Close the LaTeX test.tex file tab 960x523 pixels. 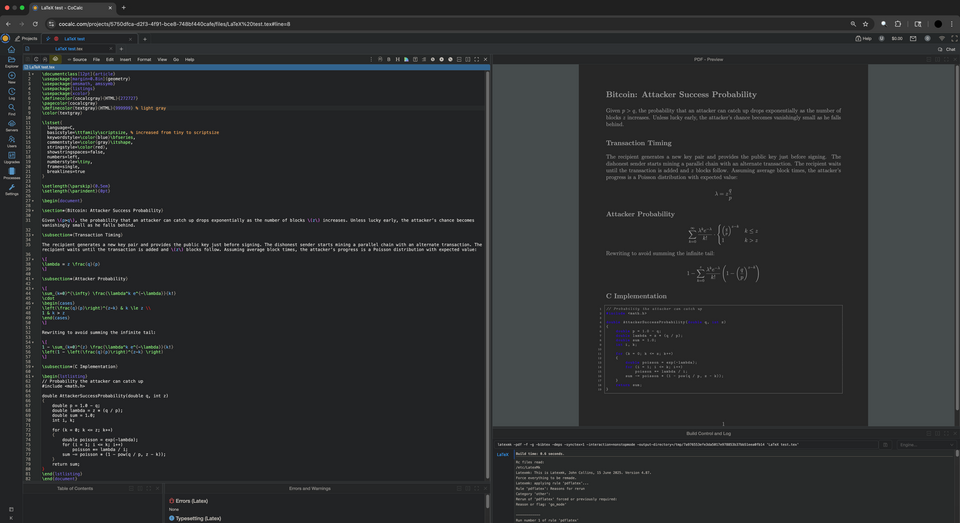pyautogui.click(x=111, y=49)
